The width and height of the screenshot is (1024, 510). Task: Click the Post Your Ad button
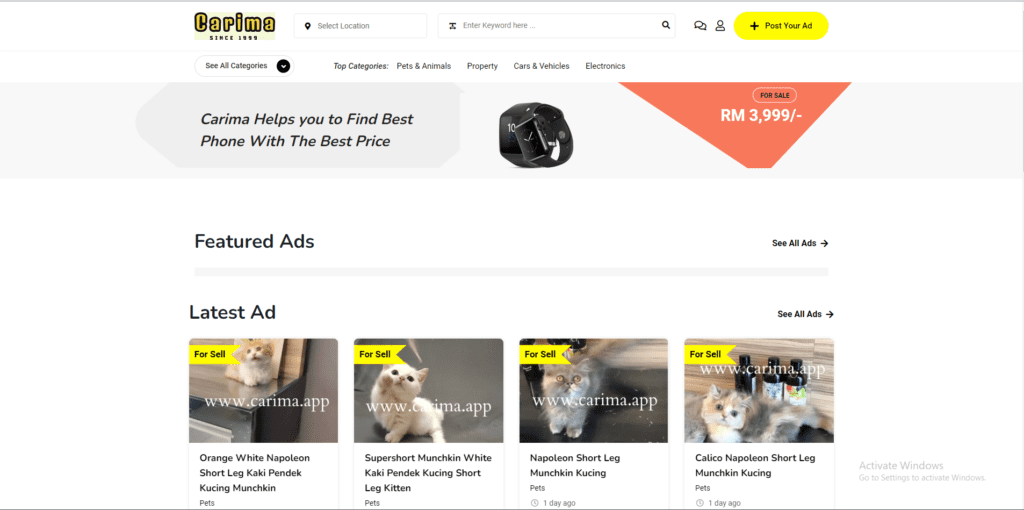click(781, 26)
